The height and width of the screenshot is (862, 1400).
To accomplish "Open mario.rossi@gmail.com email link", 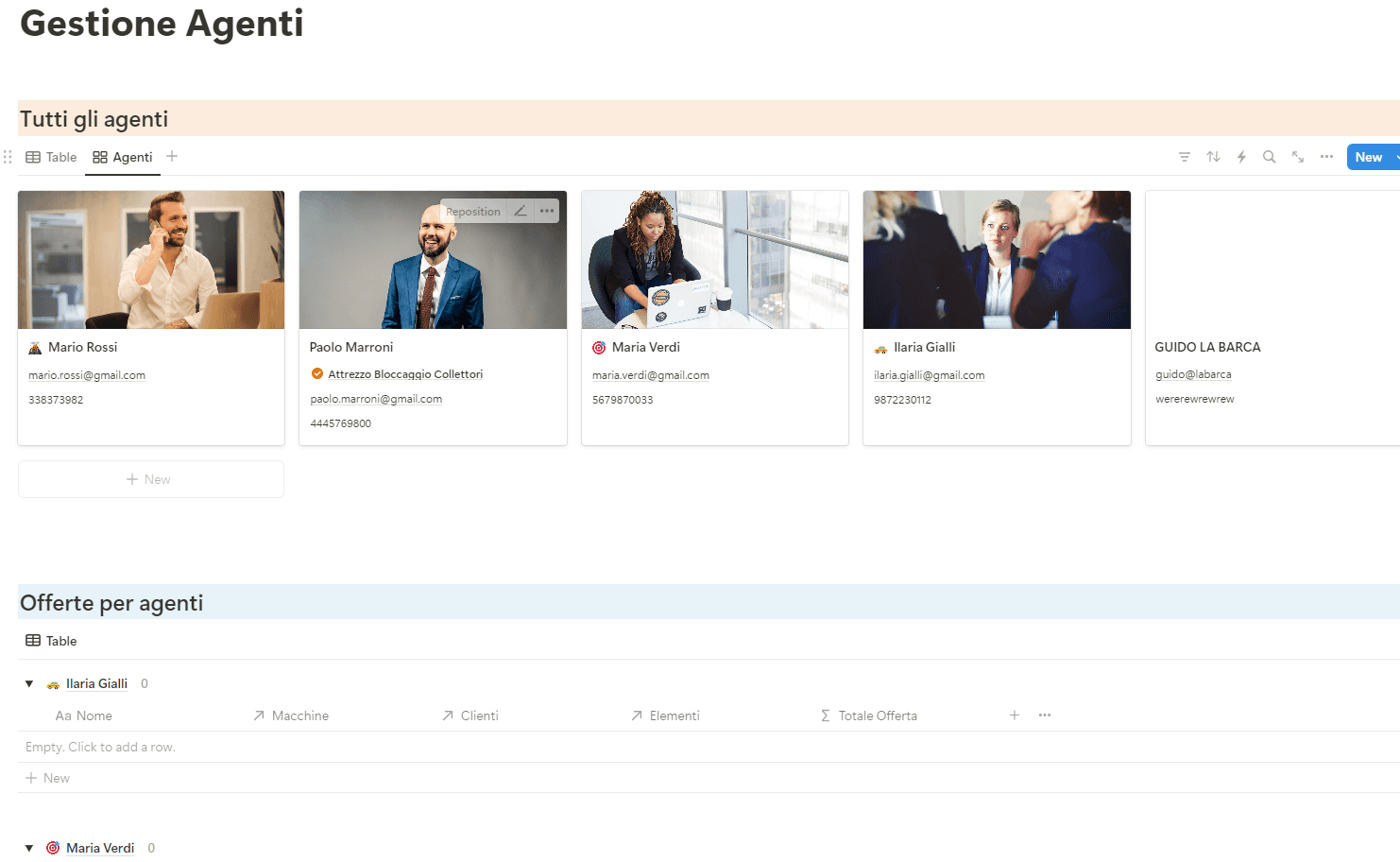I will pyautogui.click(x=86, y=374).
